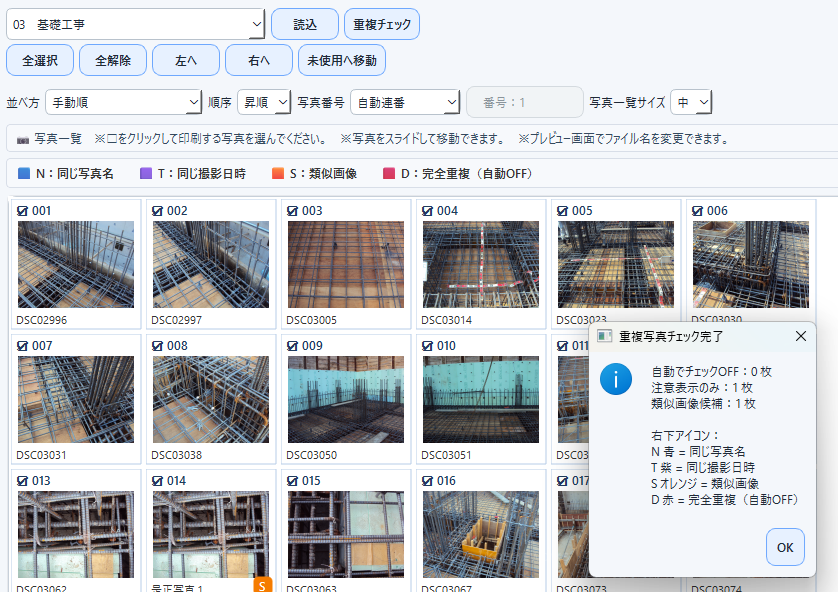Viewport: 838px width, 592px height.
Task: Uncheck the checkbox for photo 003
Action: pyautogui.click(x=292, y=211)
